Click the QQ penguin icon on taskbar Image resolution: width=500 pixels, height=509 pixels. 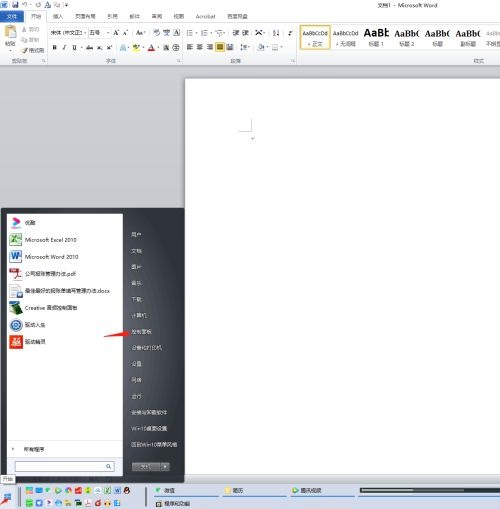pos(127,490)
